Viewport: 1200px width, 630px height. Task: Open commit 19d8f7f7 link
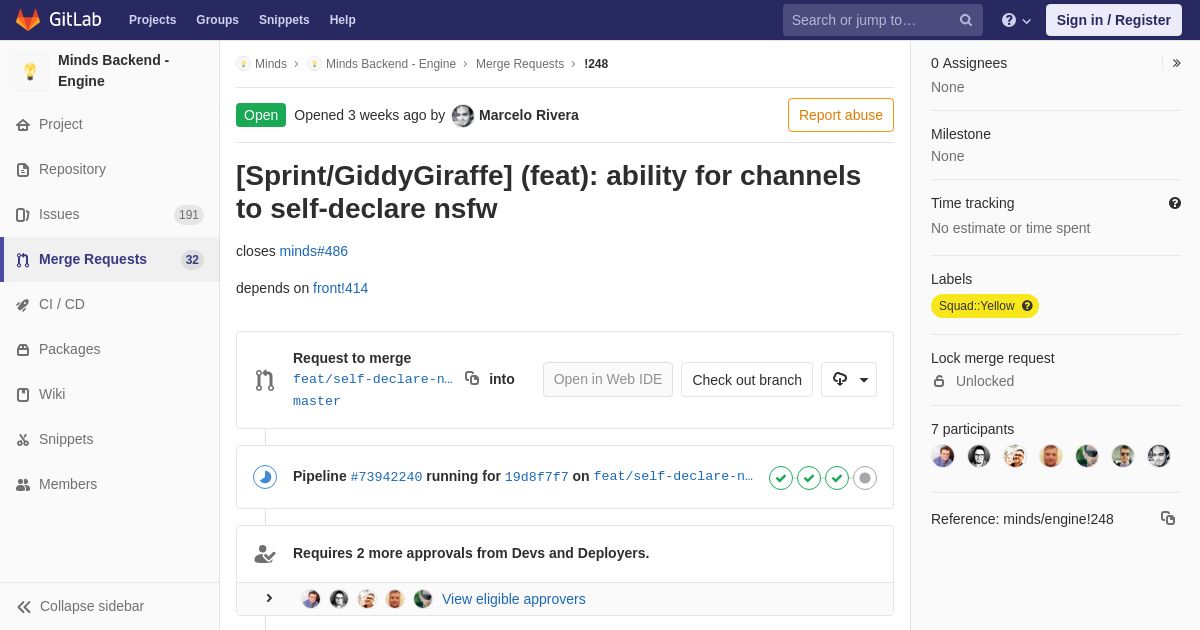[537, 477]
